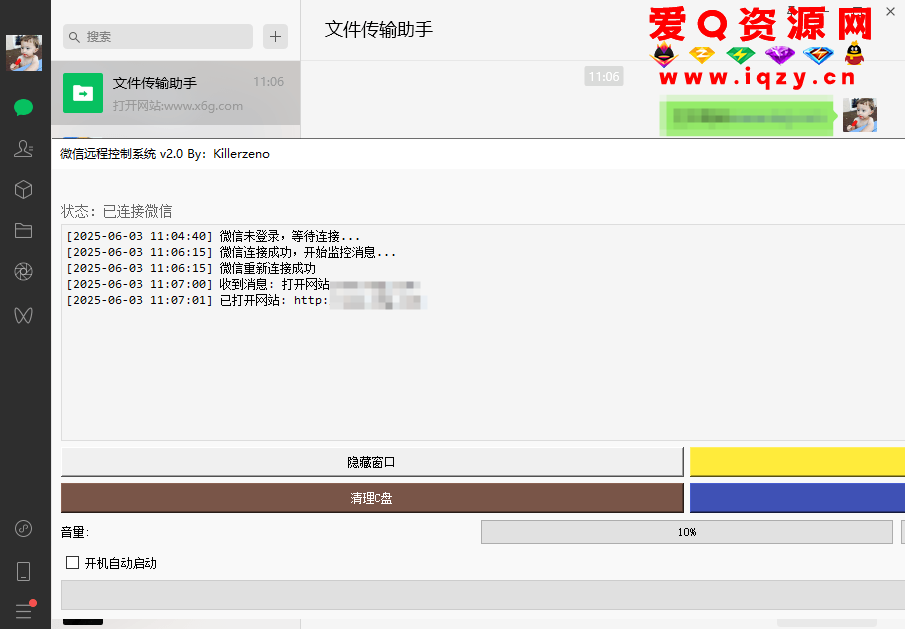Click the phone icon in sidebar
Image resolution: width=905 pixels, height=629 pixels.
click(x=24, y=571)
